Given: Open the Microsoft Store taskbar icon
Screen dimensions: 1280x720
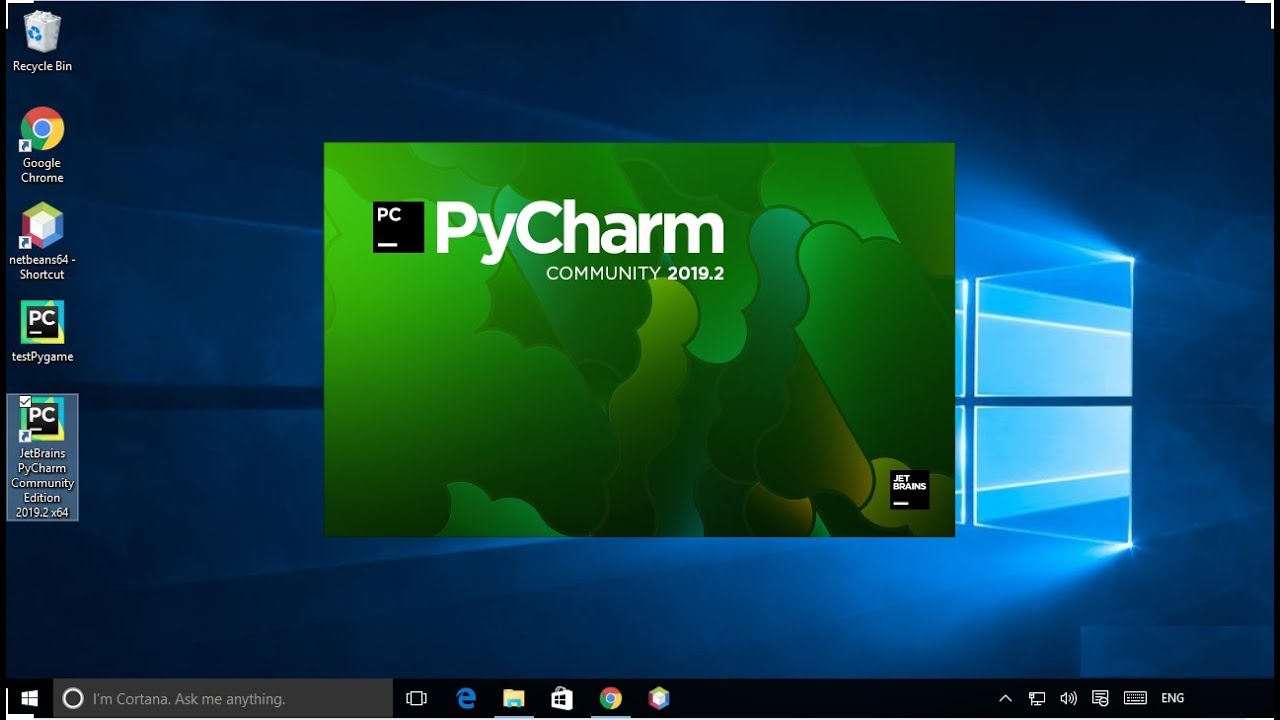Looking at the screenshot, I should [x=562, y=698].
